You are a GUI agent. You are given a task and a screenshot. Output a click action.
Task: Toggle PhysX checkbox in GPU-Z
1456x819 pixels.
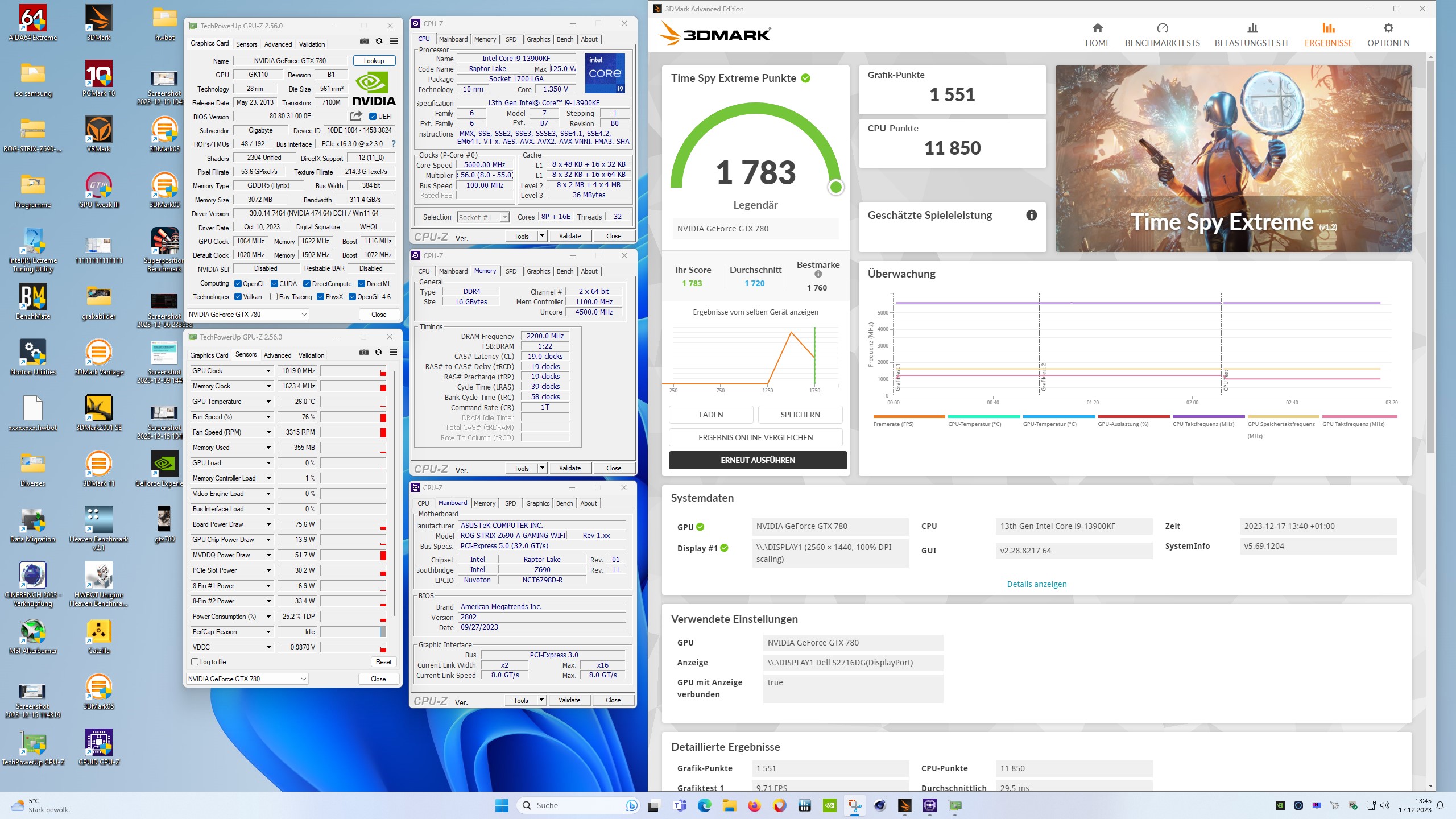[320, 297]
